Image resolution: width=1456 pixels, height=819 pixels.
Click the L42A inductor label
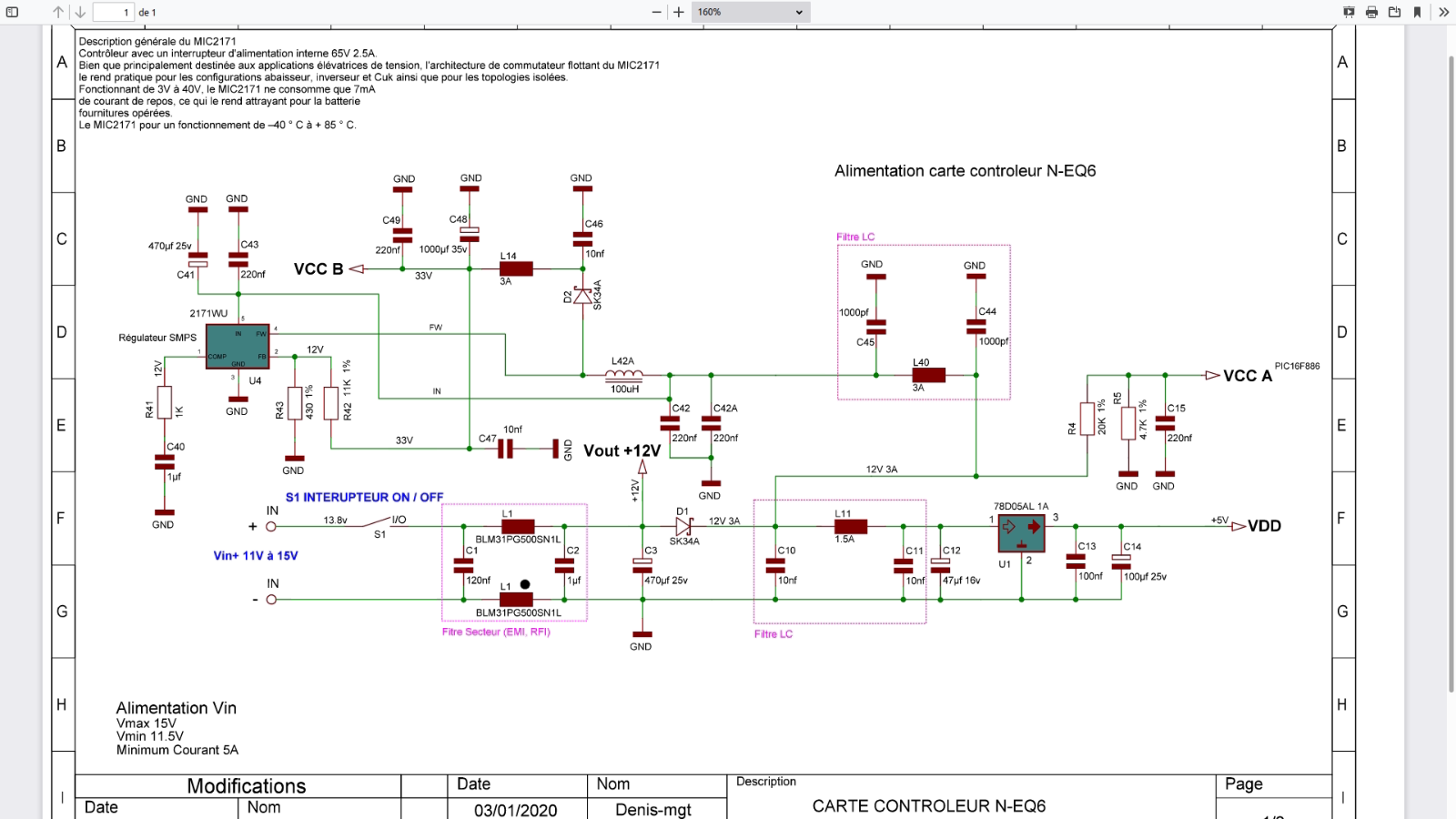(622, 361)
